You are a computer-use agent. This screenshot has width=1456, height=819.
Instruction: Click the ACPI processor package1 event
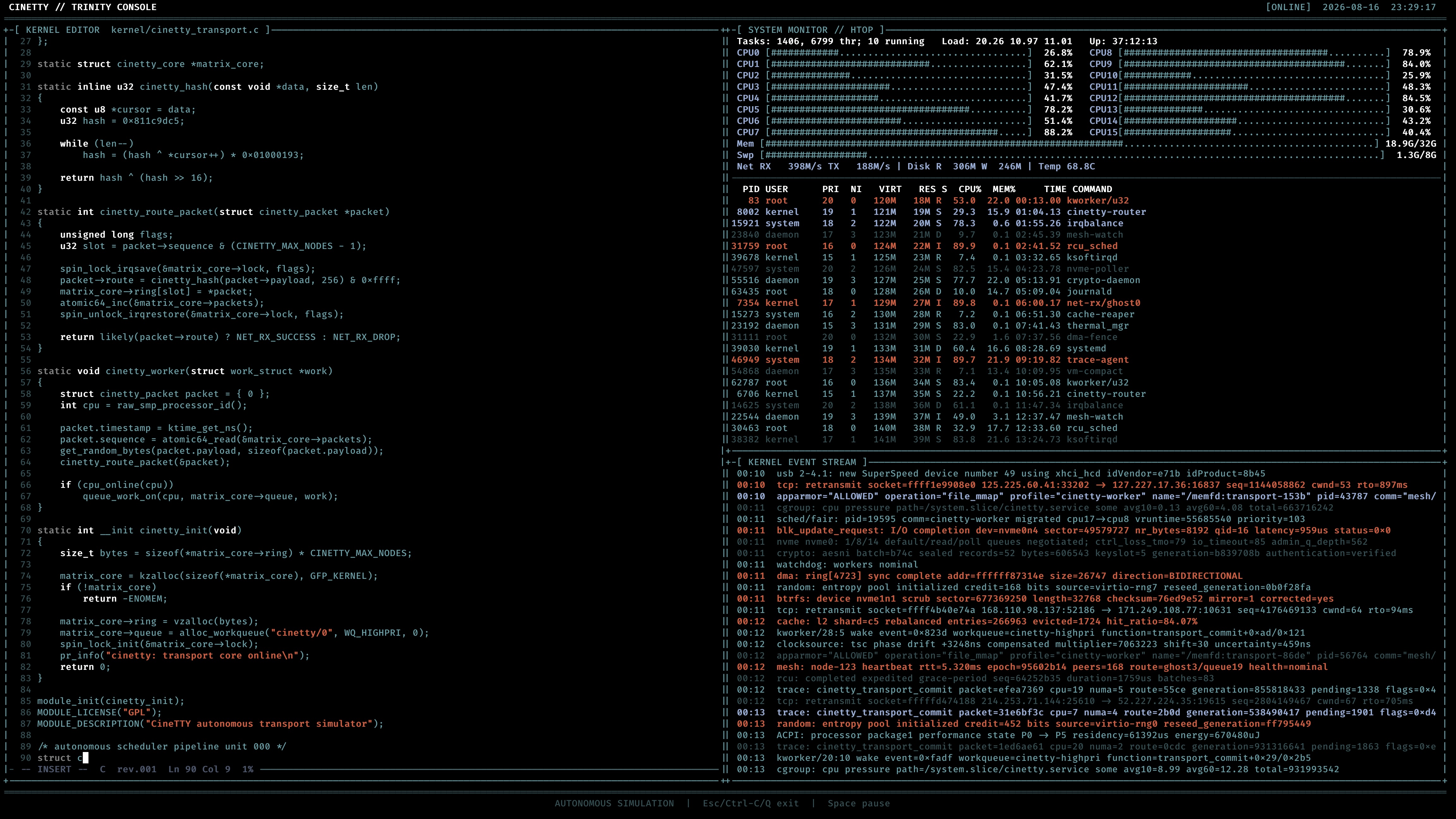998,735
